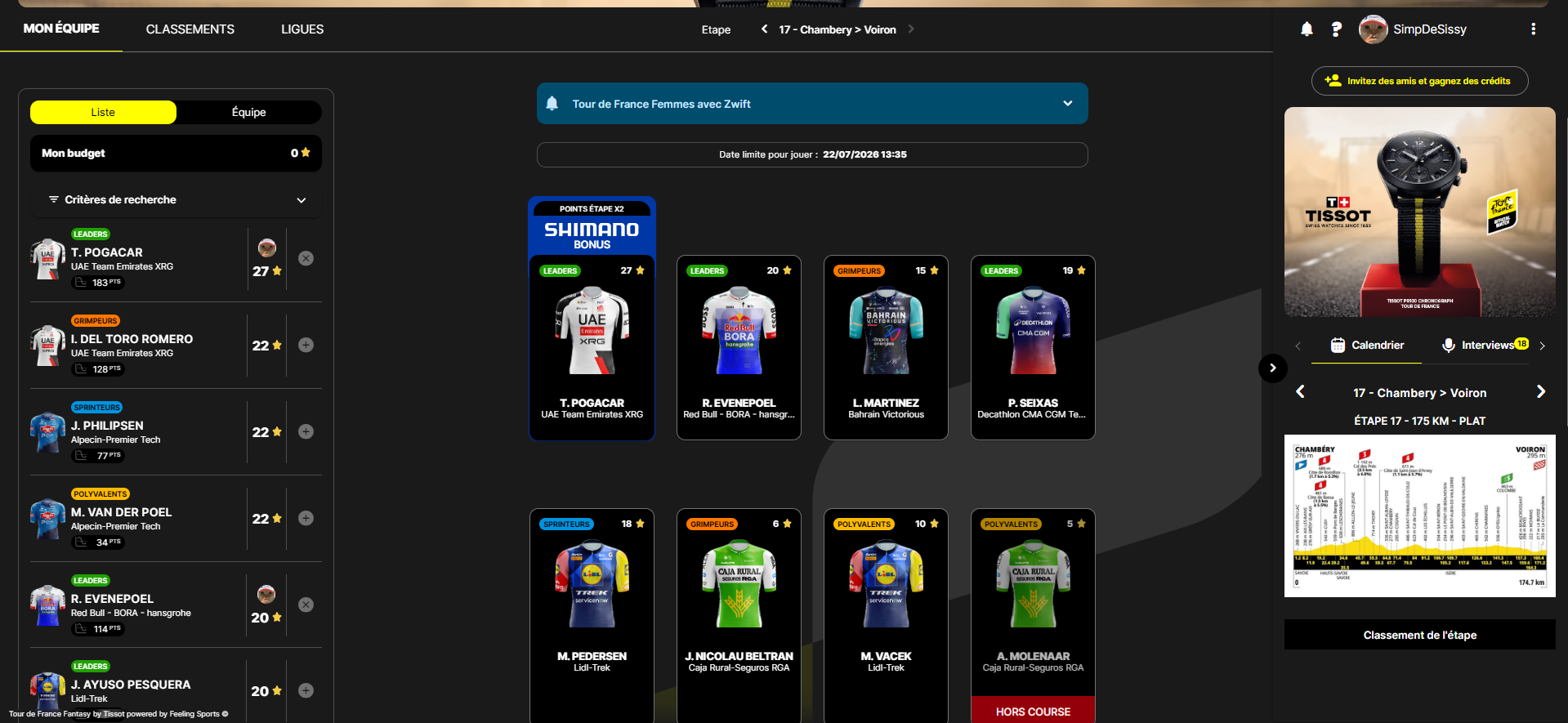
Task: Select the T. Pogacar team card
Action: (x=592, y=348)
